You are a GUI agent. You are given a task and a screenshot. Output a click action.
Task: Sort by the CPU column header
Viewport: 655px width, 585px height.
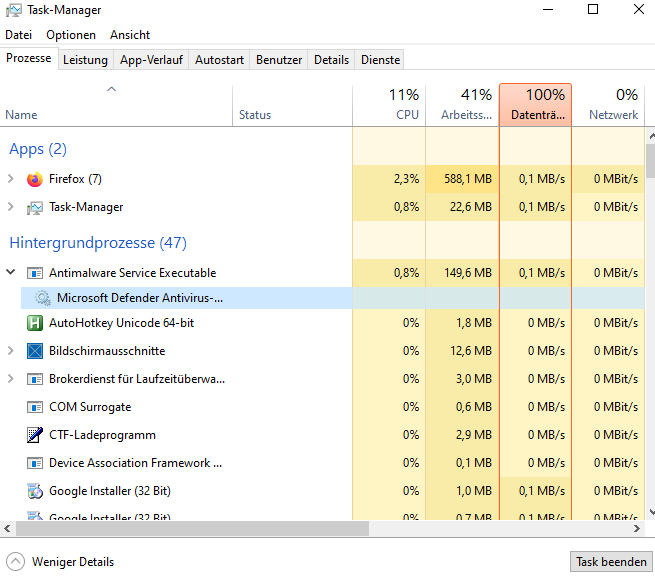tap(389, 105)
